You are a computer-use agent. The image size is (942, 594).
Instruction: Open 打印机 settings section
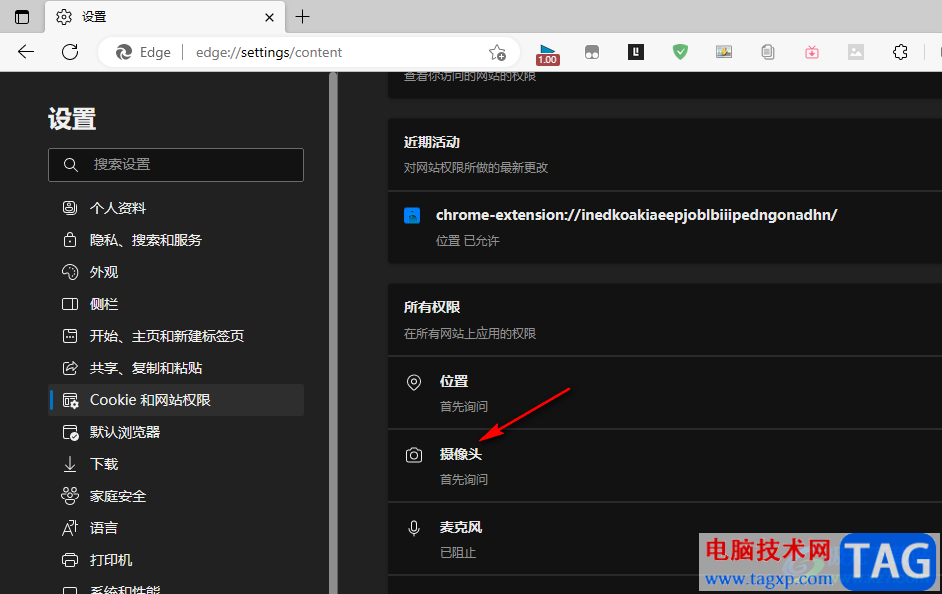(176, 560)
